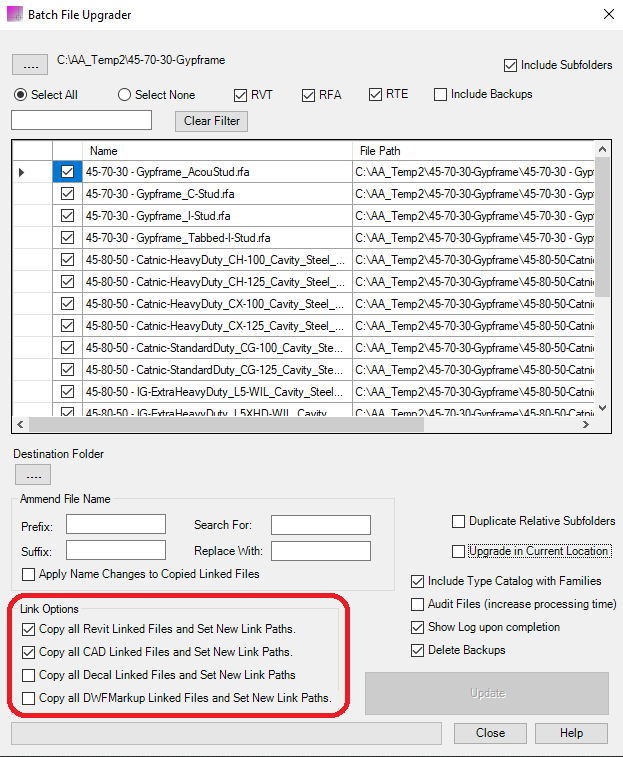Viewport: 623px width, 757px height.
Task: Focus the Prefix text field
Action: point(116,524)
